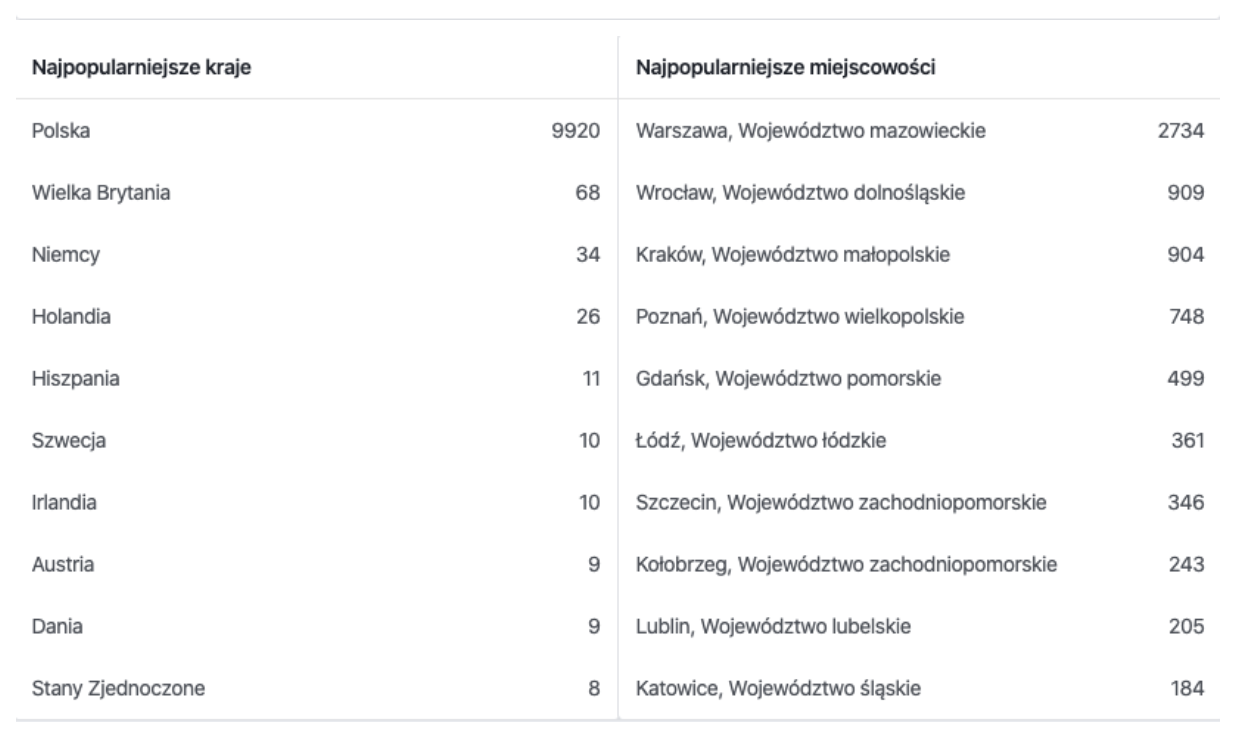Select Stany Zjednoczone row
The width and height of the screenshot is (1242, 740).
pos(317,688)
